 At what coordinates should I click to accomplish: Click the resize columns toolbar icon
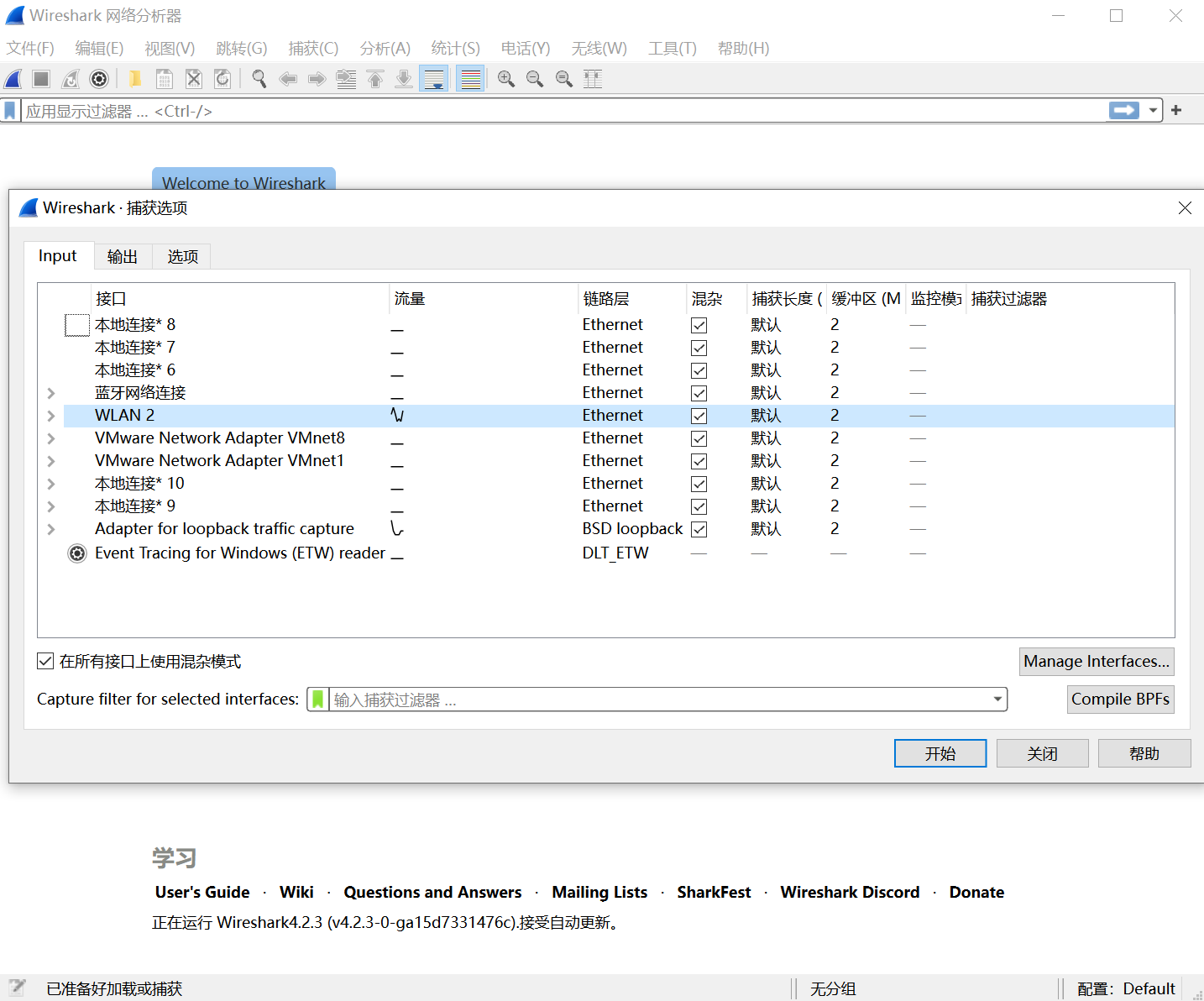593,79
